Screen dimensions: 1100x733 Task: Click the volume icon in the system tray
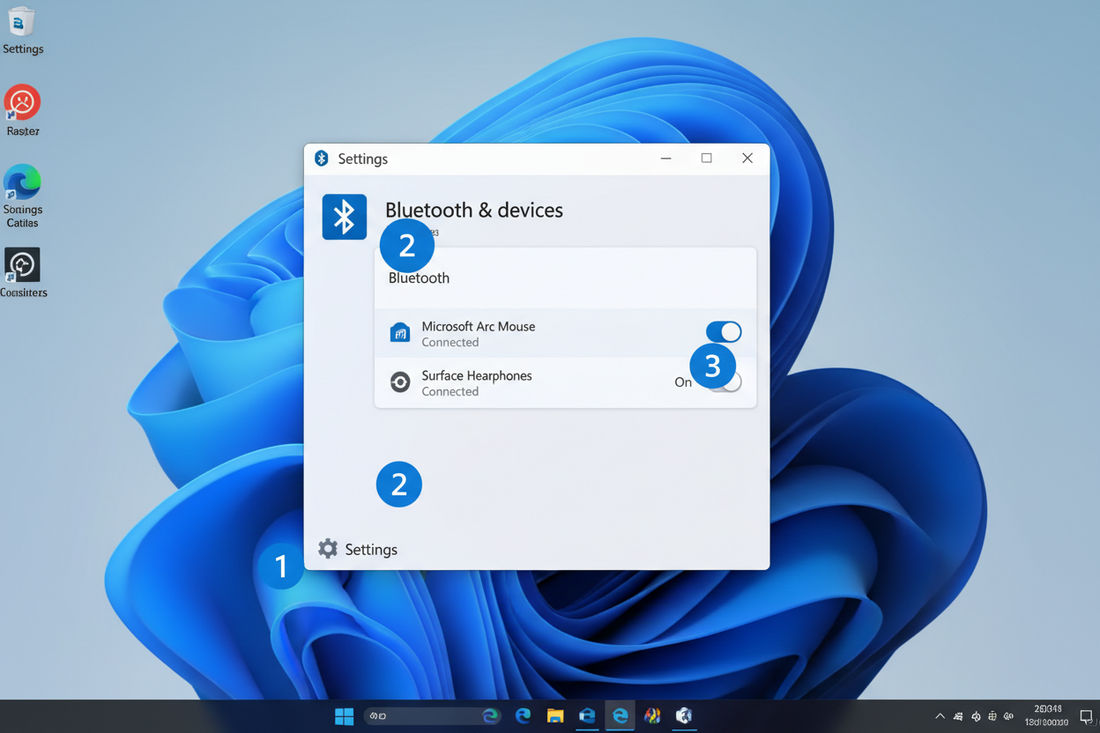(1011, 716)
